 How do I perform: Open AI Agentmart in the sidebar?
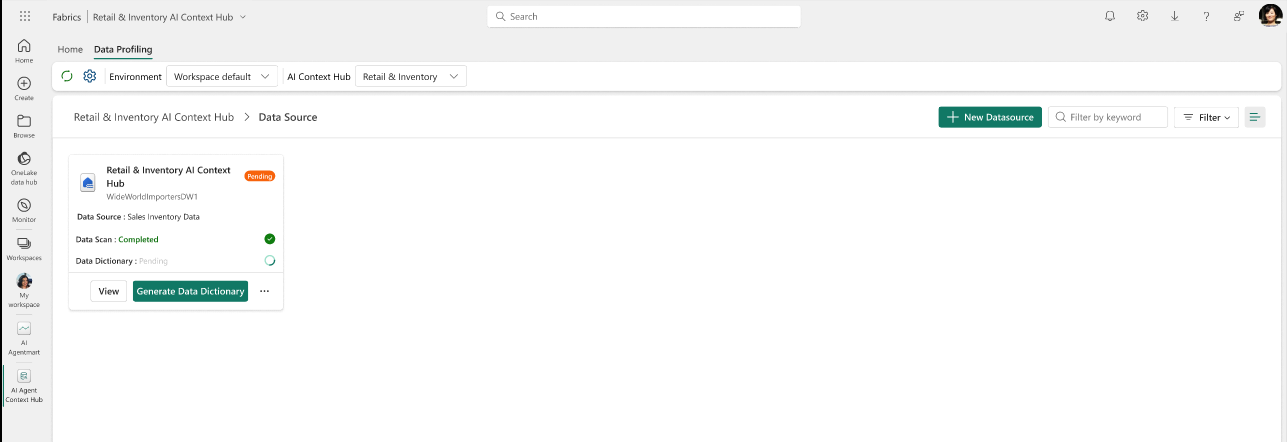click(x=24, y=338)
